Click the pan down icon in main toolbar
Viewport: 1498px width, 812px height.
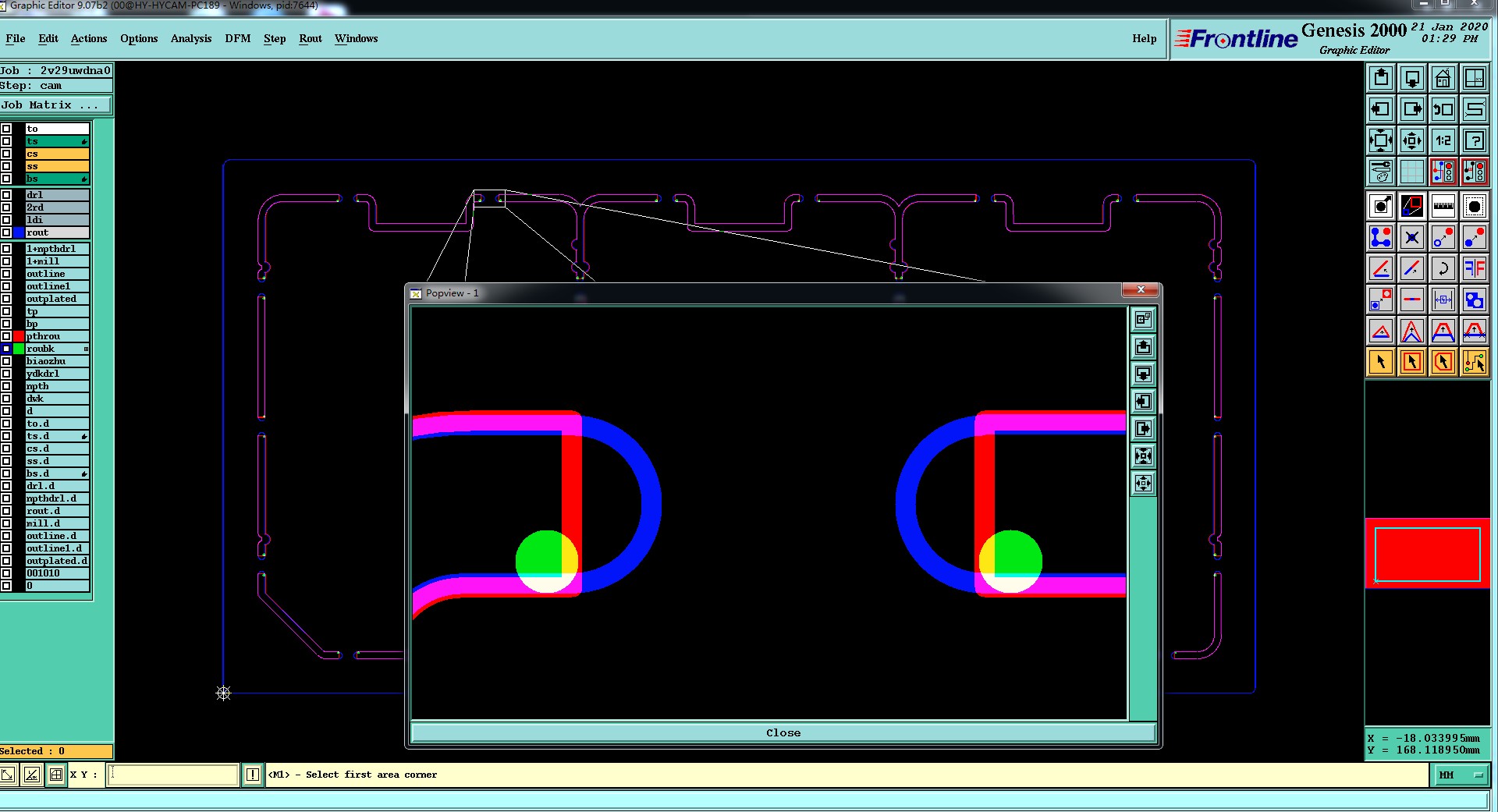pos(1412,78)
